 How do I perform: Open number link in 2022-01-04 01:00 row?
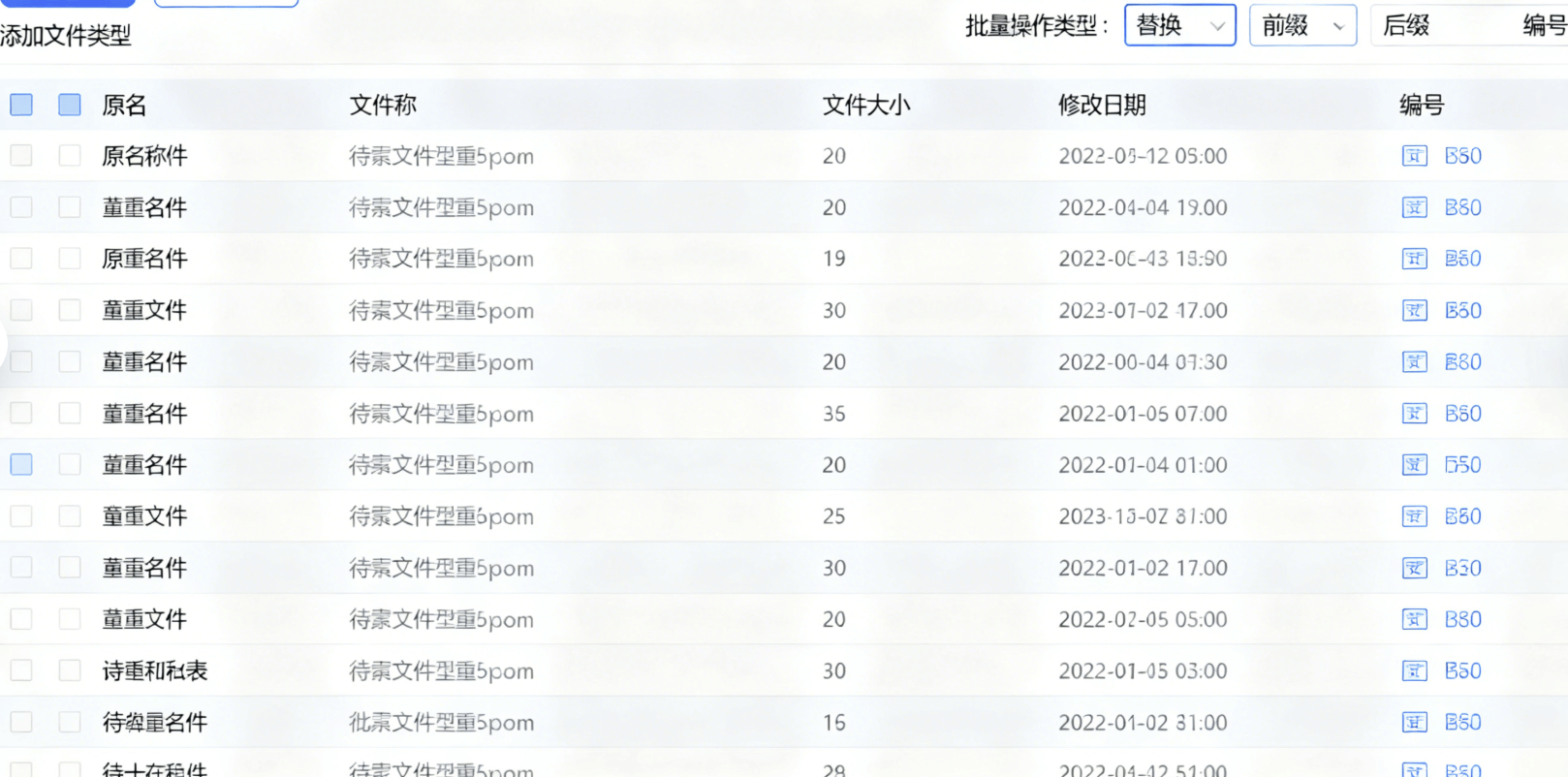(1462, 465)
